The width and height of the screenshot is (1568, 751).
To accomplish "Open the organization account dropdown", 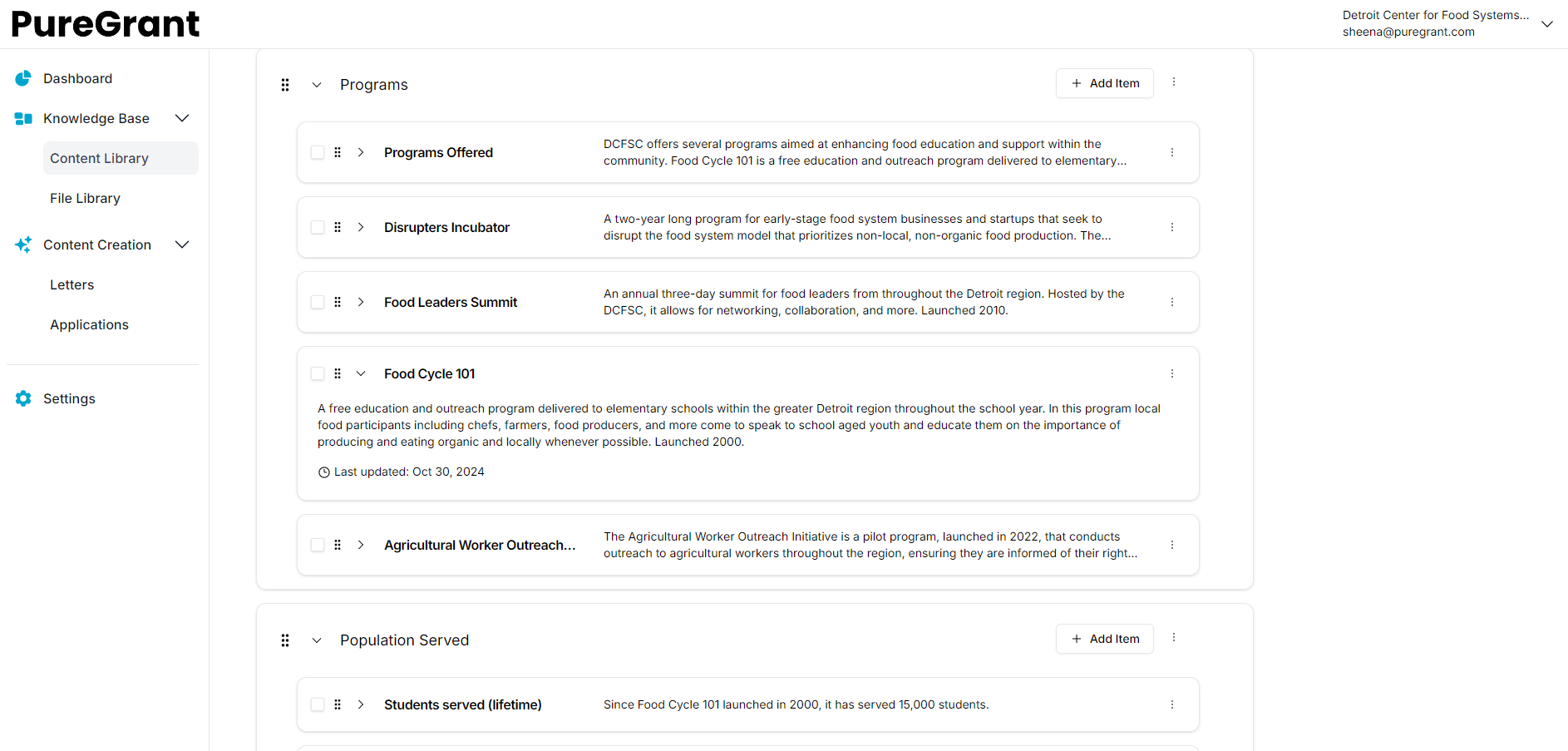I will (x=1546, y=23).
